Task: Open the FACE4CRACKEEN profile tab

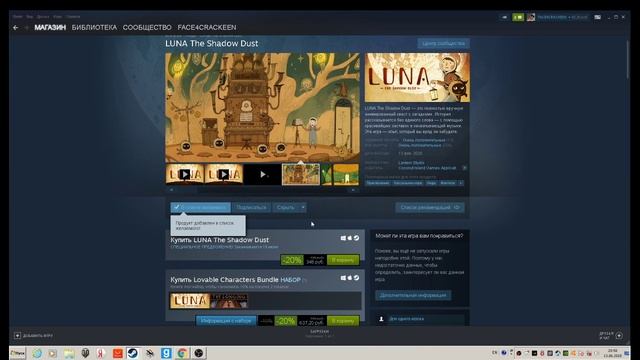Action: 207,27
